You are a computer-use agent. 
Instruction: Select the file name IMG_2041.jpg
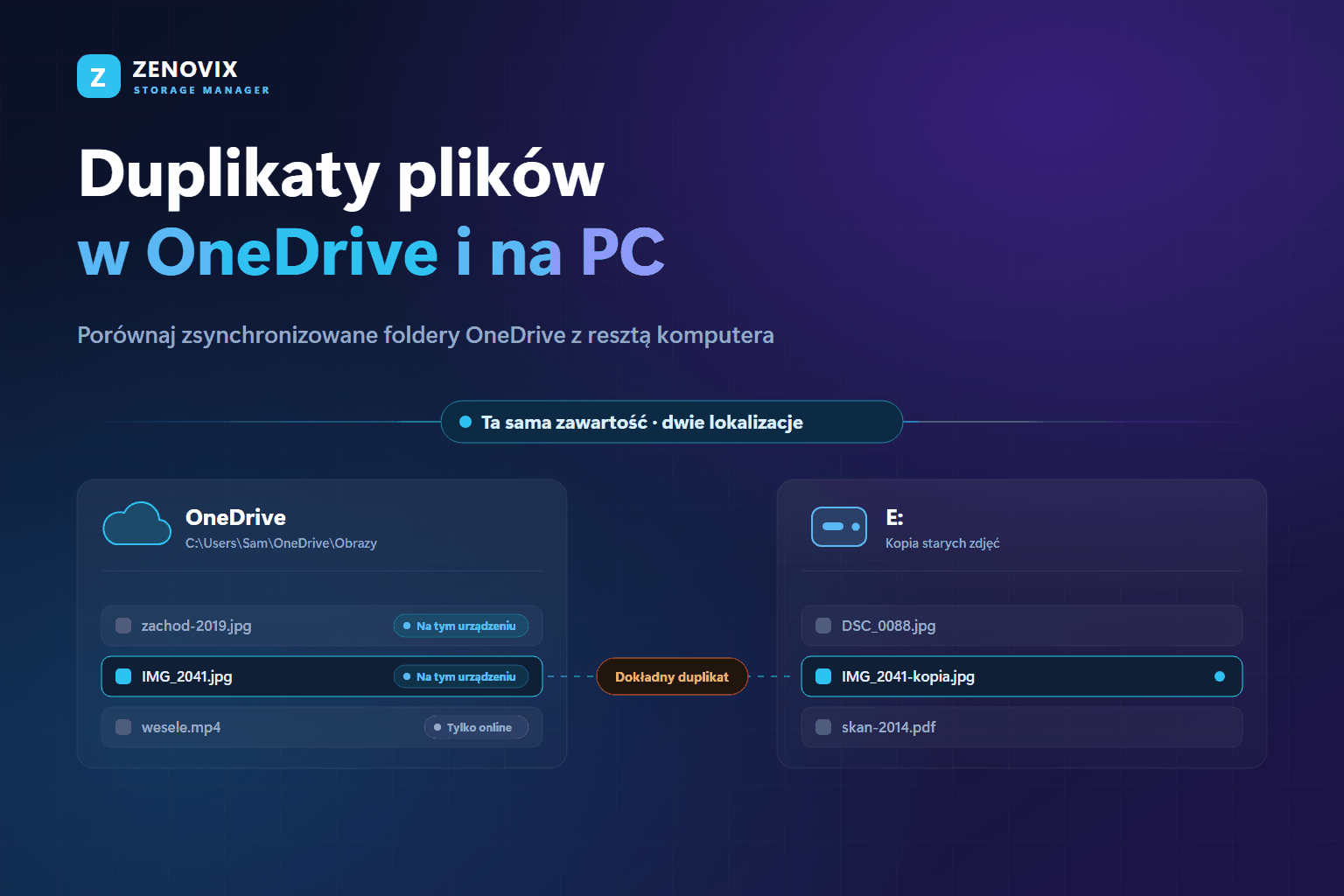187,676
